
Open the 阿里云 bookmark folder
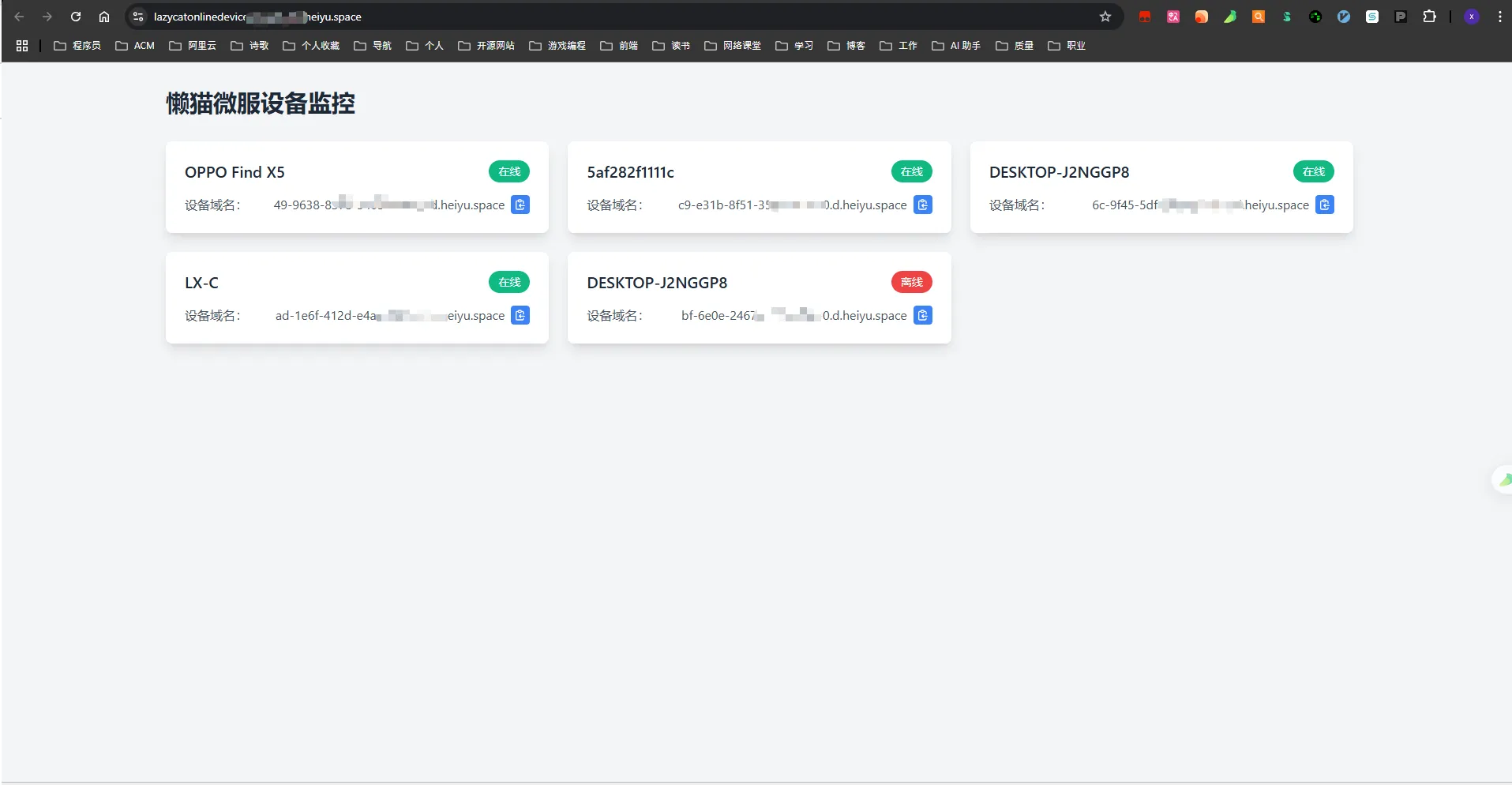click(193, 46)
